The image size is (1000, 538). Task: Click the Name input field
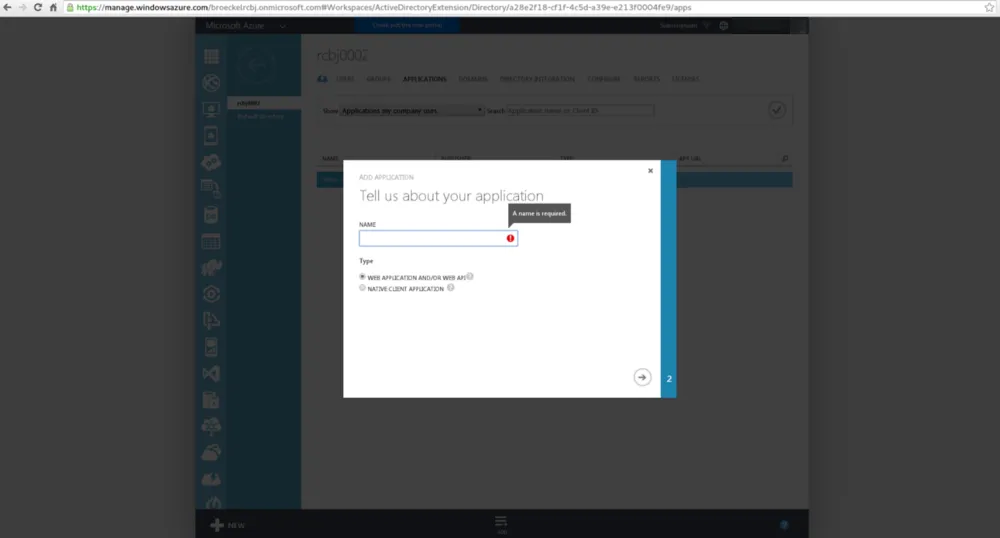point(438,238)
